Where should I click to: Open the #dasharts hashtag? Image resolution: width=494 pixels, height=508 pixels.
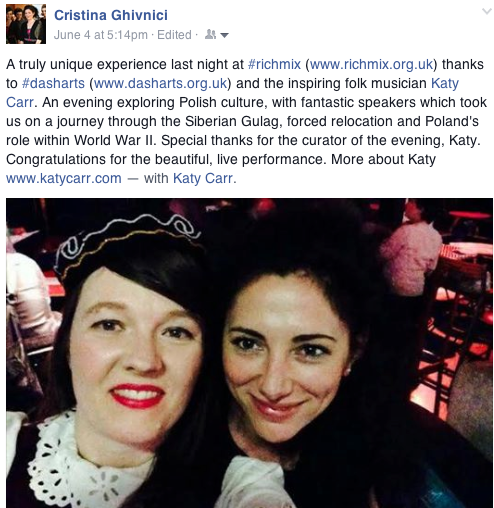point(53,83)
